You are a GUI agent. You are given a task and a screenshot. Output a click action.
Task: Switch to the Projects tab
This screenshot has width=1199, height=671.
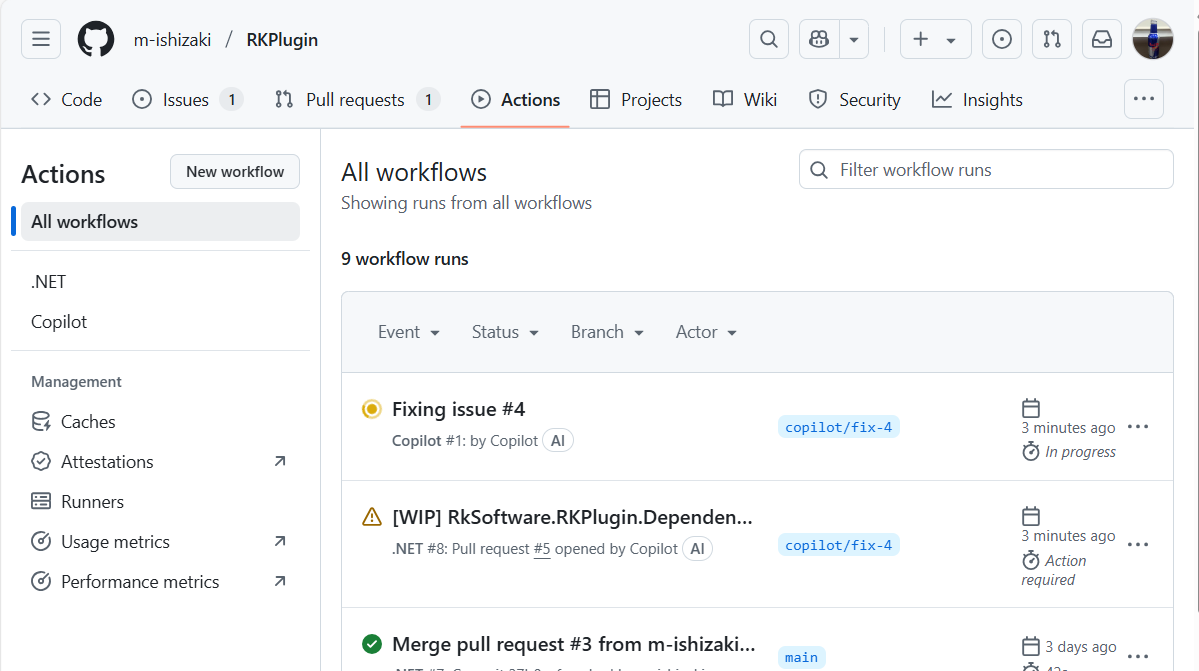[636, 99]
